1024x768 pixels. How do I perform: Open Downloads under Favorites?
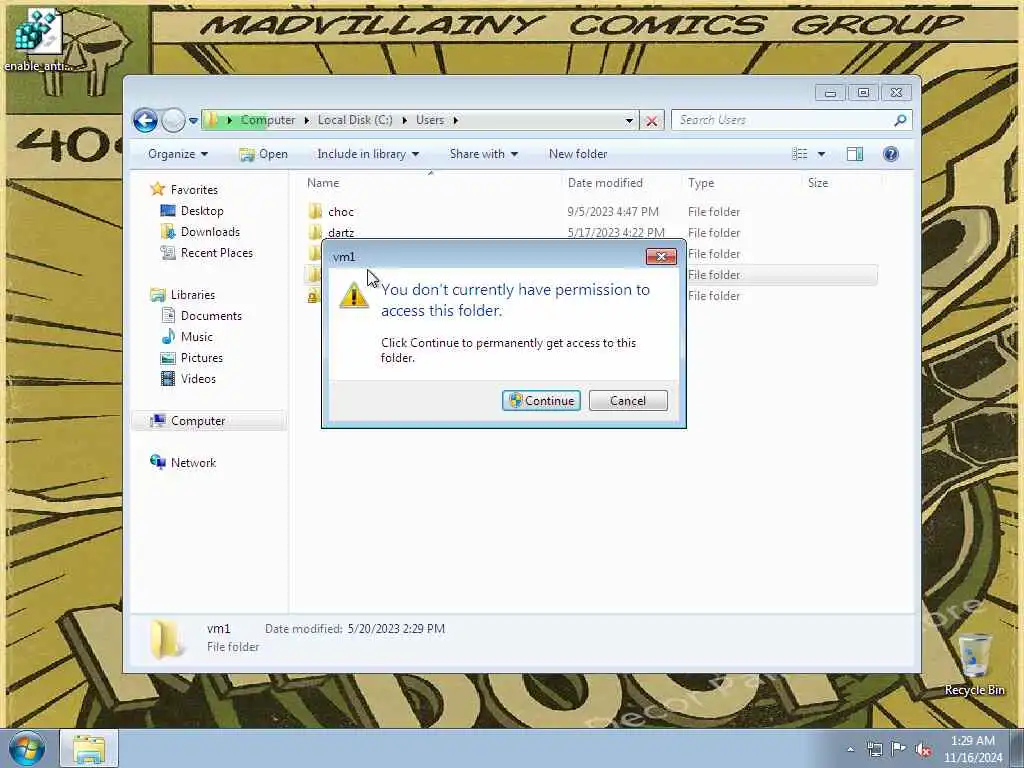pos(210,232)
